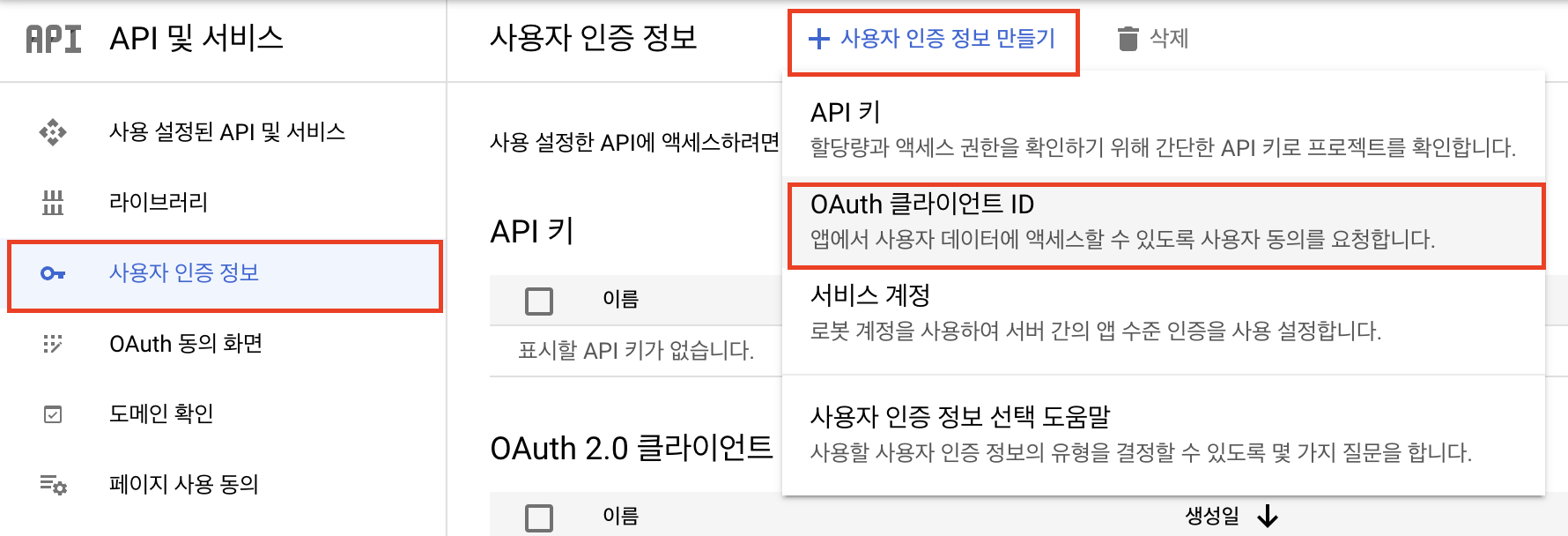Sort by 생성일 using the down arrow
The image size is (1568, 536).
[x=1268, y=516]
